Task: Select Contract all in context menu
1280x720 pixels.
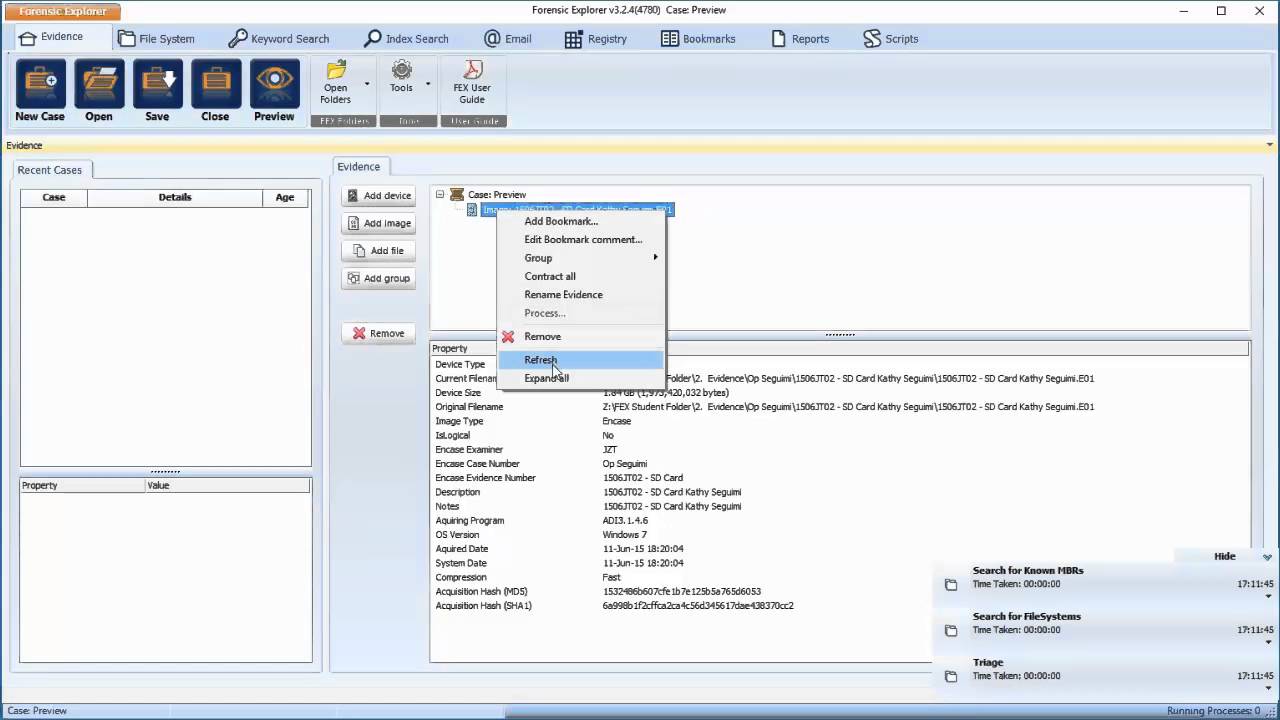Action: [582, 277]
